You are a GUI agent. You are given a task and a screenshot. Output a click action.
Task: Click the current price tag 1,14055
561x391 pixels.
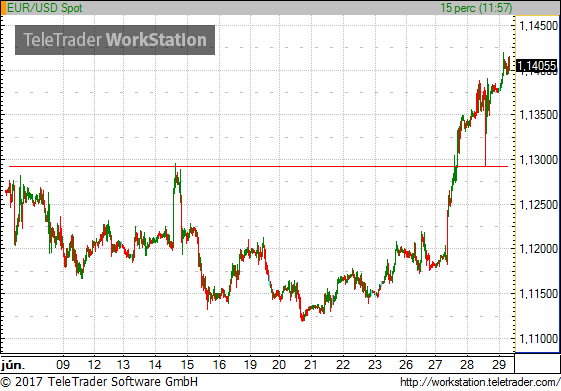coord(537,66)
